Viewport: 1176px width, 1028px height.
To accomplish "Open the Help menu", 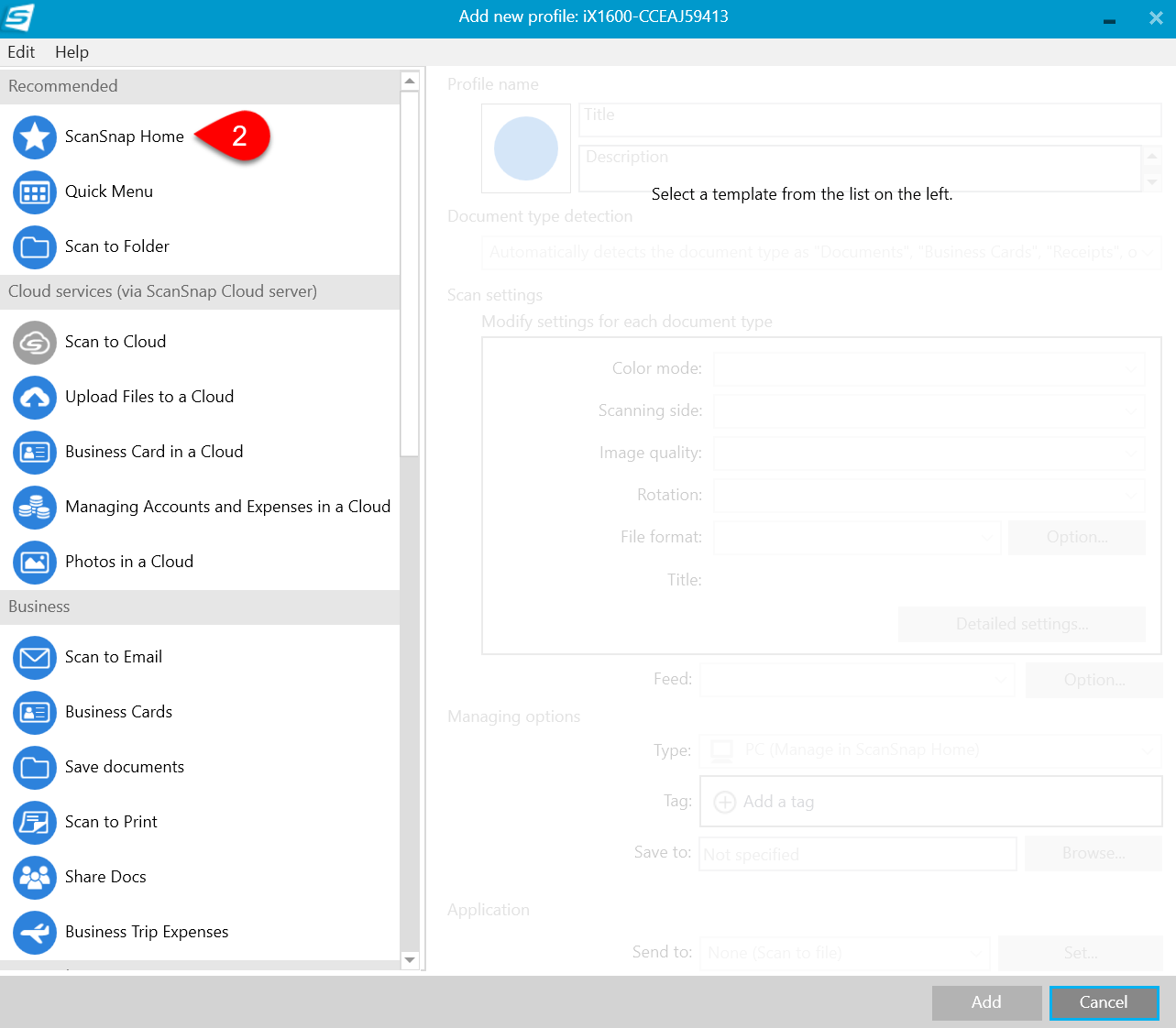I will (x=71, y=52).
